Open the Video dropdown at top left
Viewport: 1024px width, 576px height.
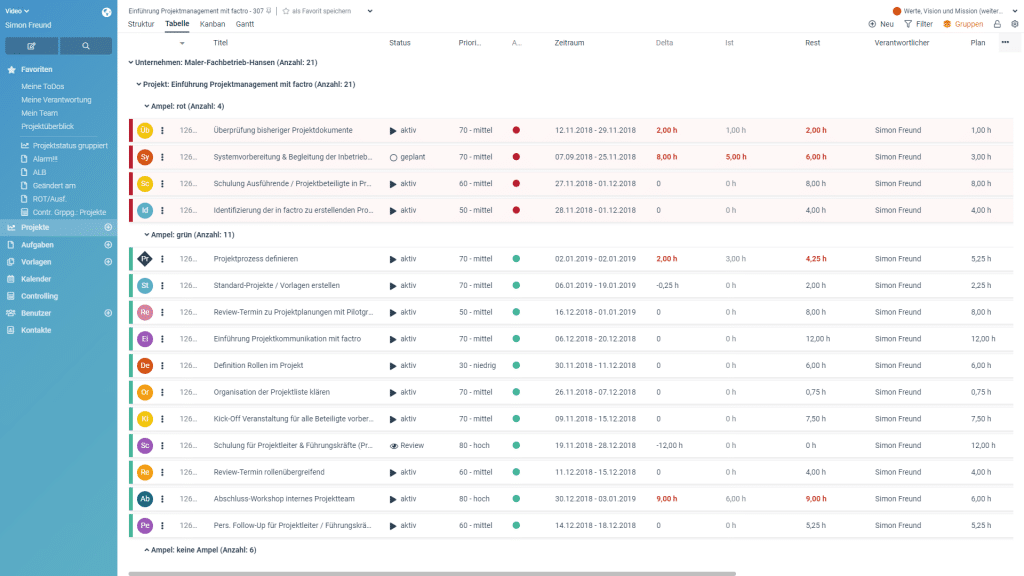coord(18,11)
